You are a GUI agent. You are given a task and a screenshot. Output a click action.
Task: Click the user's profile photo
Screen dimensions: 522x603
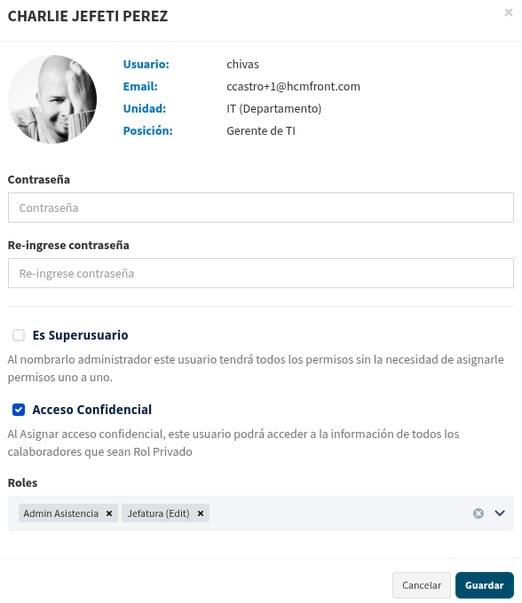[53, 99]
